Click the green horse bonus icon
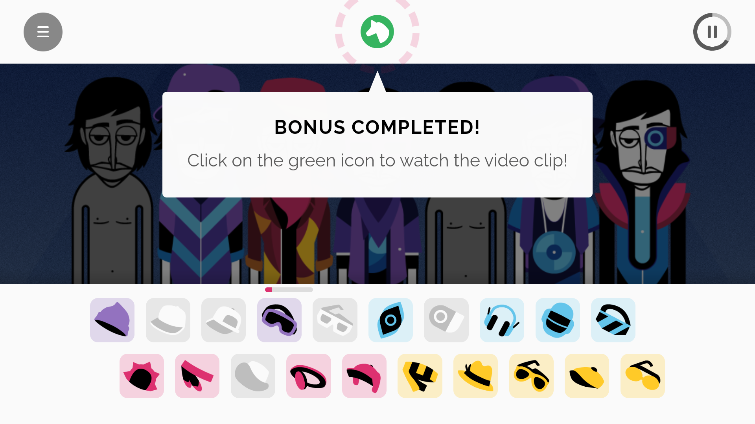 pyautogui.click(x=378, y=32)
